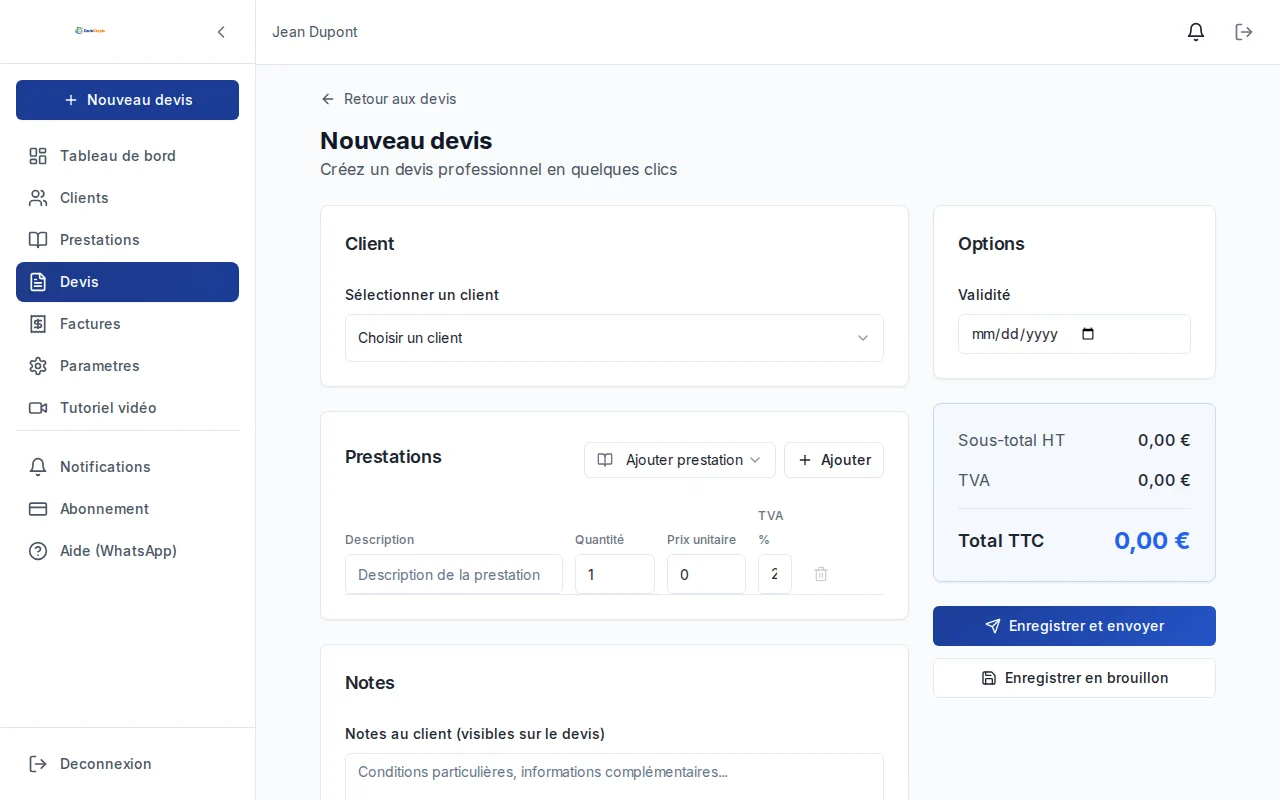Image resolution: width=1280 pixels, height=800 pixels.
Task: Click the Prestations book icon in sidebar
Action: [x=38, y=240]
